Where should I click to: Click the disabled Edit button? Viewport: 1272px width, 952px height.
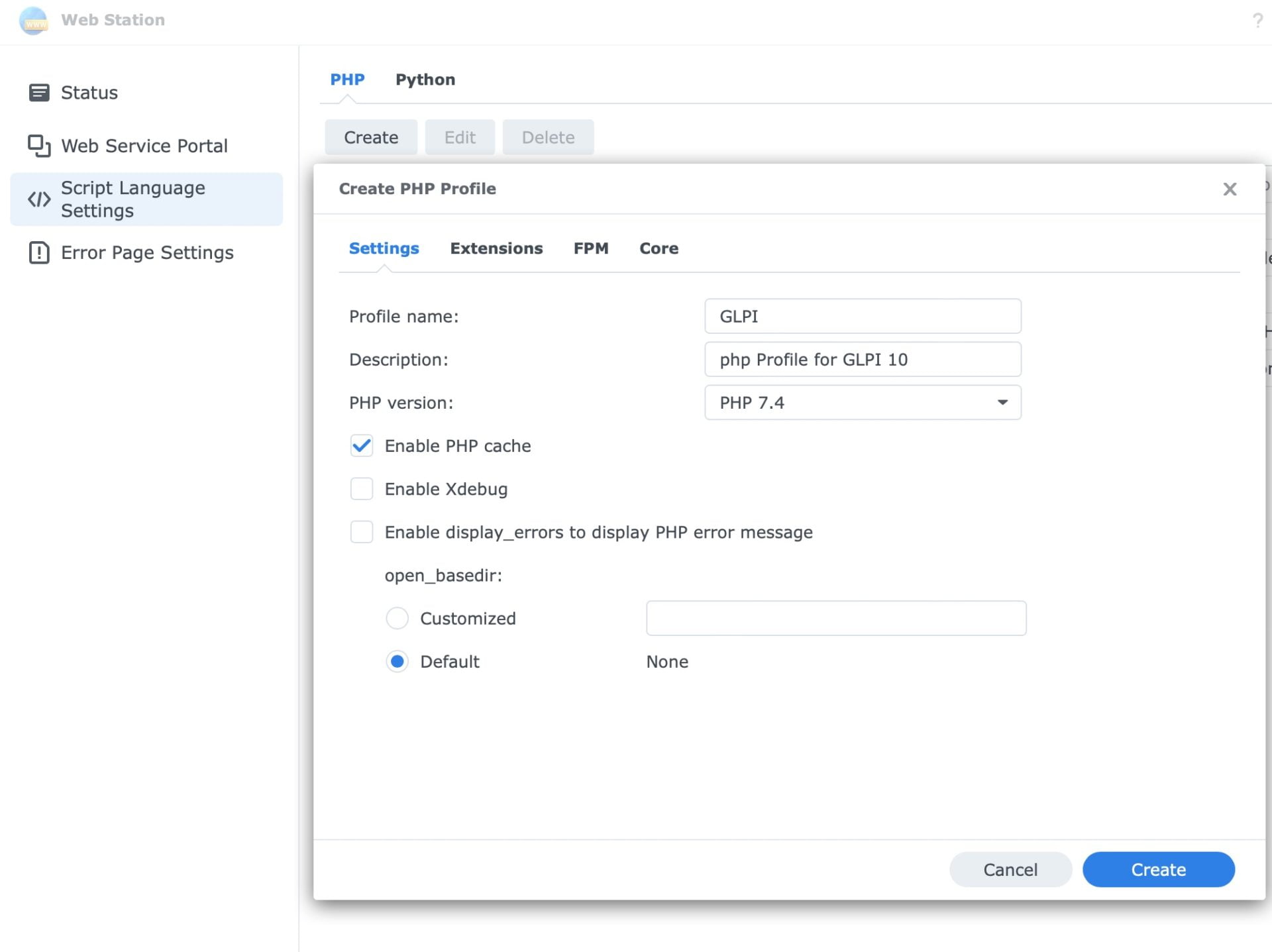coord(460,137)
